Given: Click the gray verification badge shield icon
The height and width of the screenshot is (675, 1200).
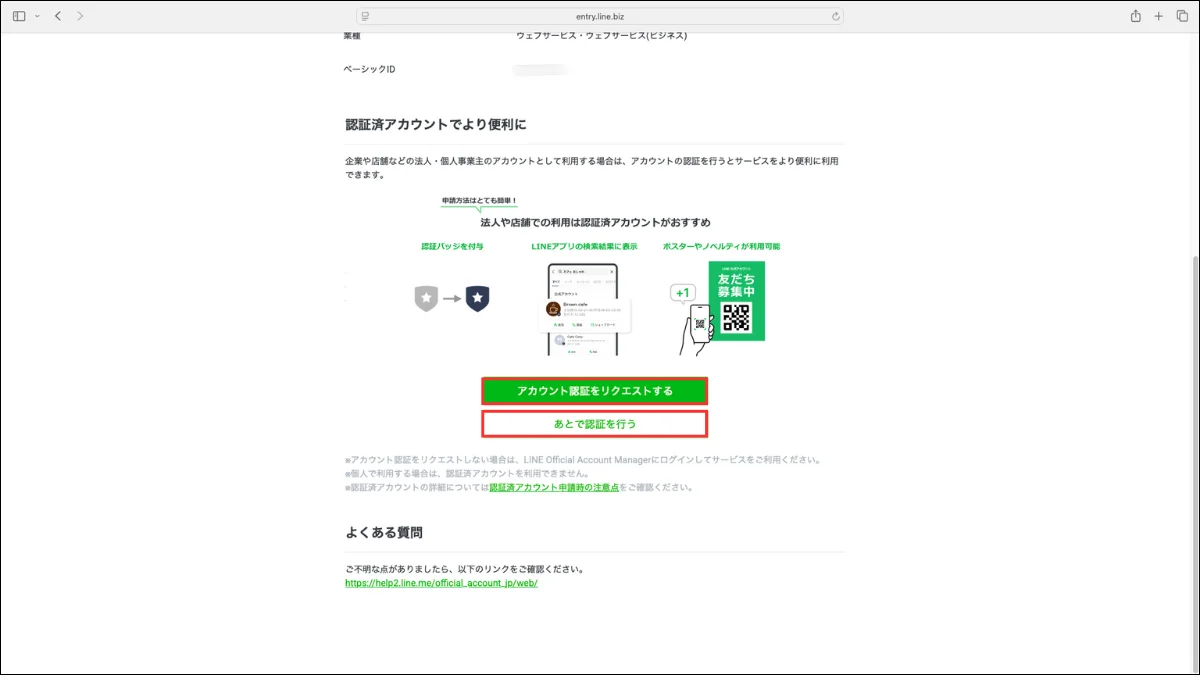Looking at the screenshot, I should [x=426, y=297].
